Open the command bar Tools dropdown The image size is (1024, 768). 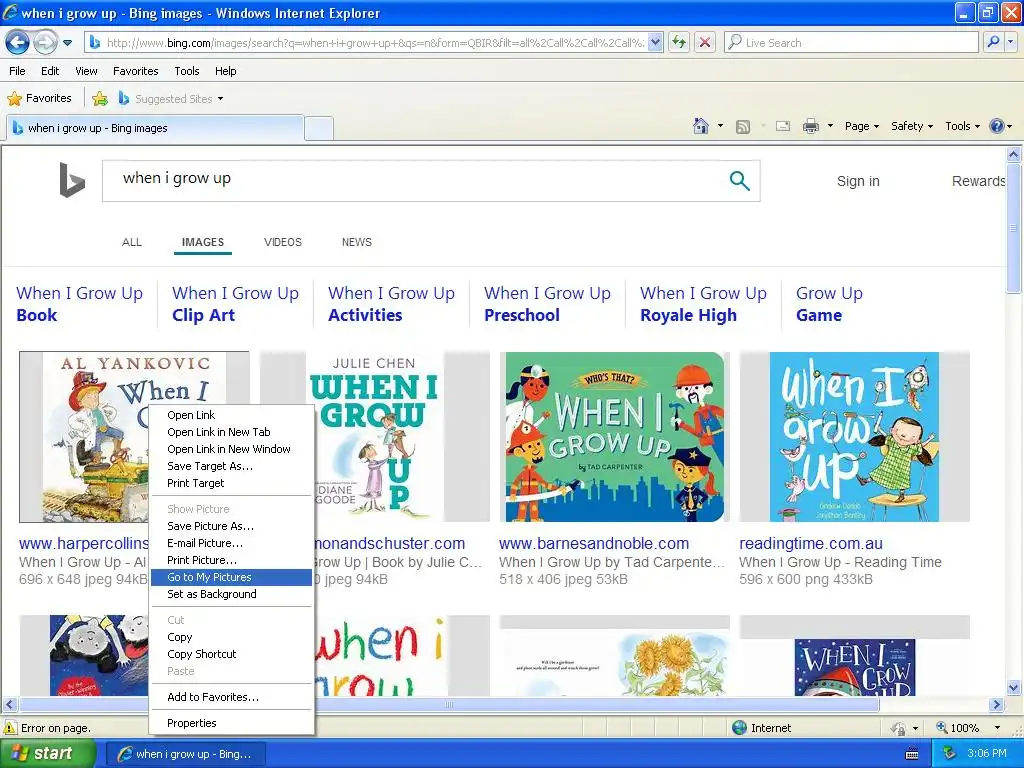click(x=963, y=126)
